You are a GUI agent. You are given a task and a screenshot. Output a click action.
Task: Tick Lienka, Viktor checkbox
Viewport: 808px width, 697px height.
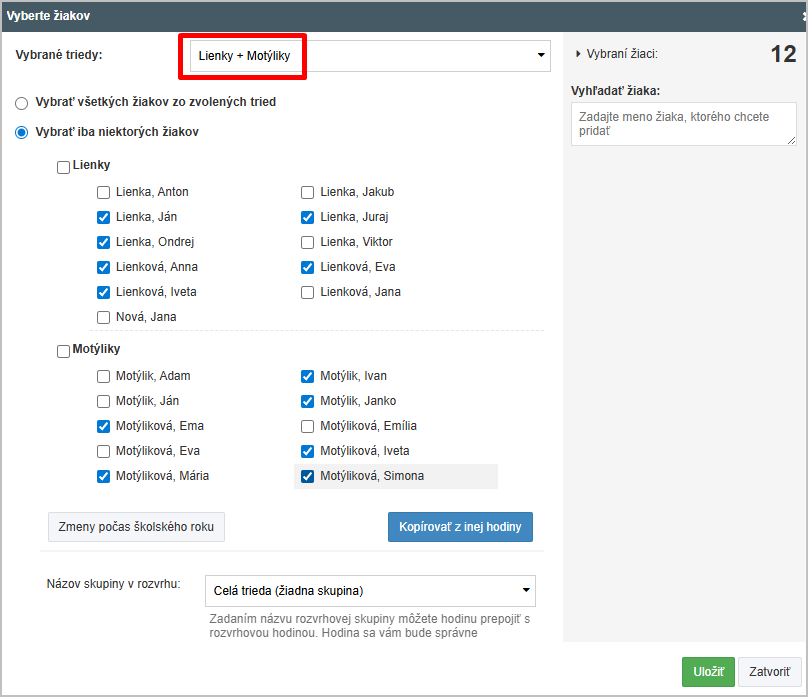tap(308, 242)
